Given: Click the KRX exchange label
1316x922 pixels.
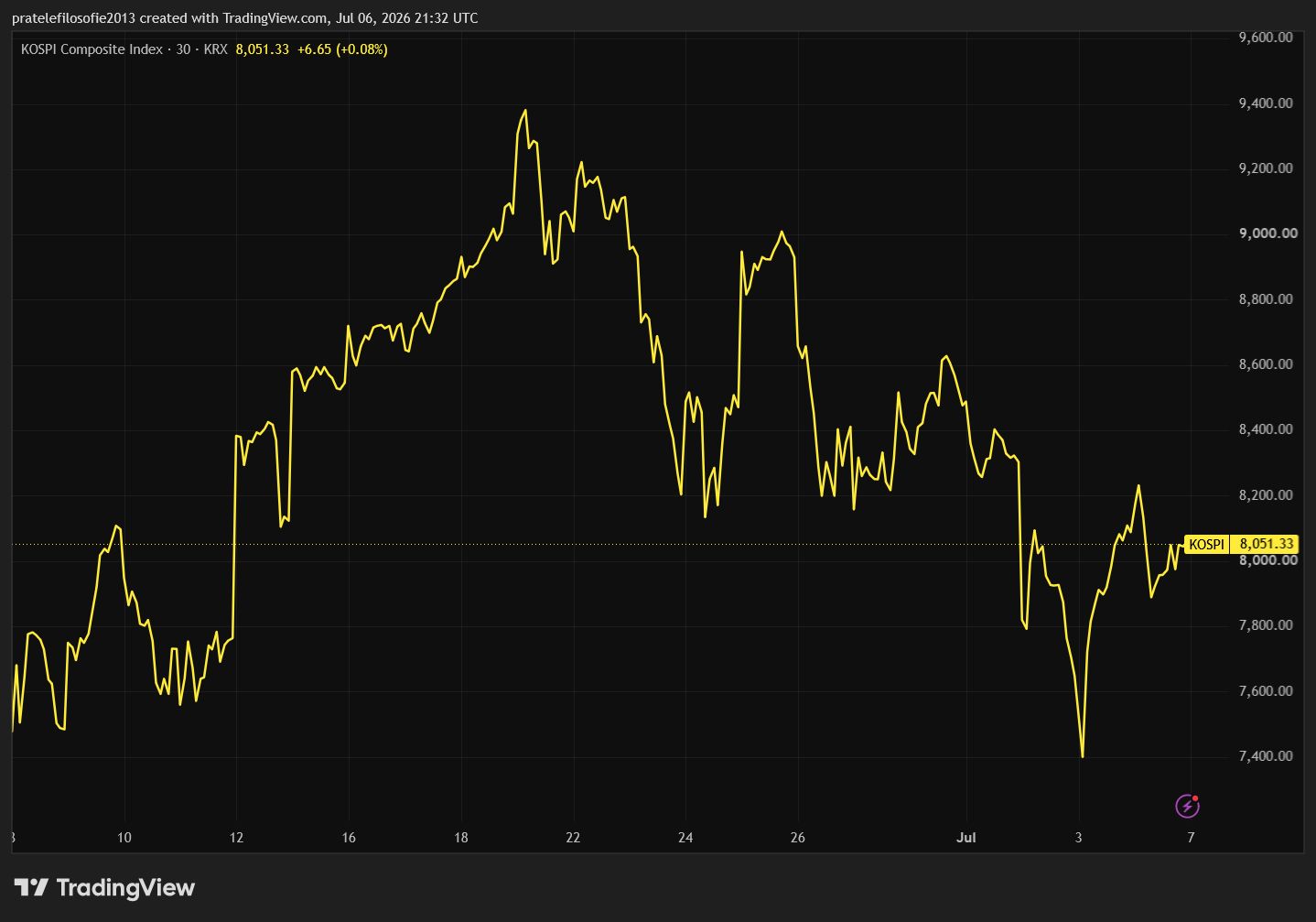Looking at the screenshot, I should [x=215, y=49].
